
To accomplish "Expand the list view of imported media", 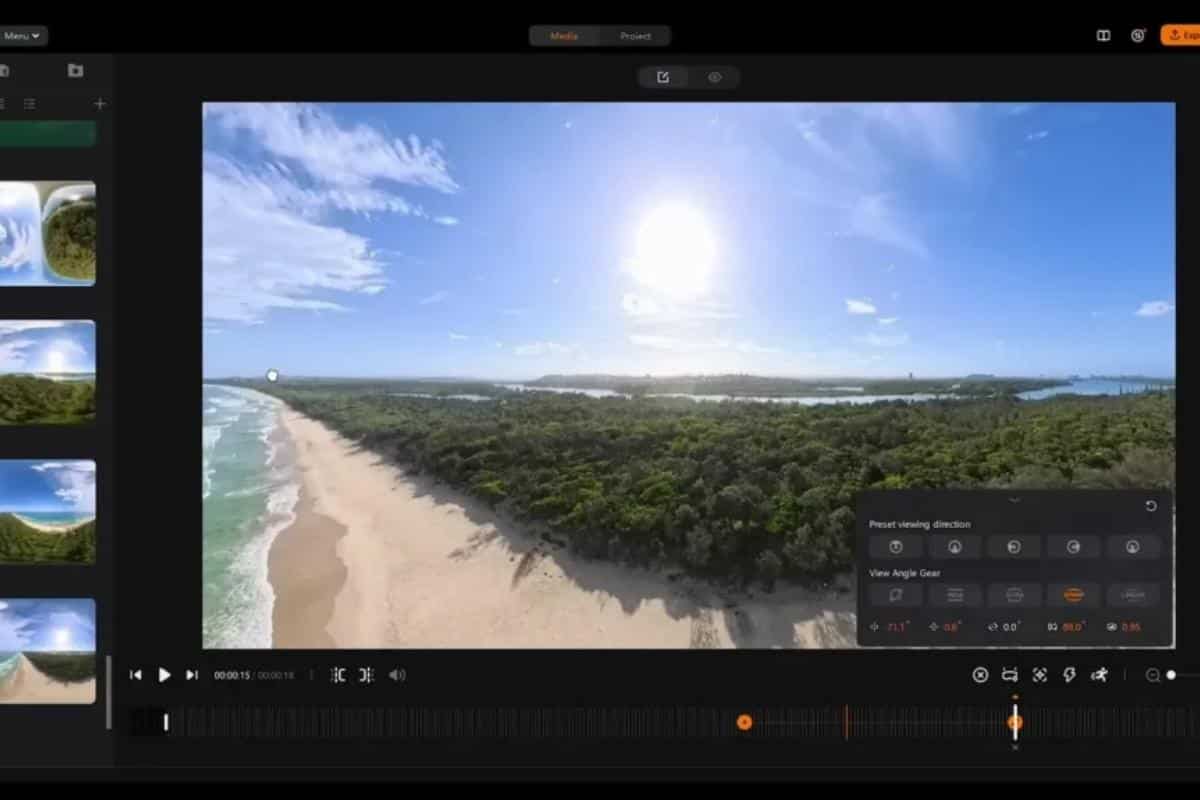I will coord(31,102).
